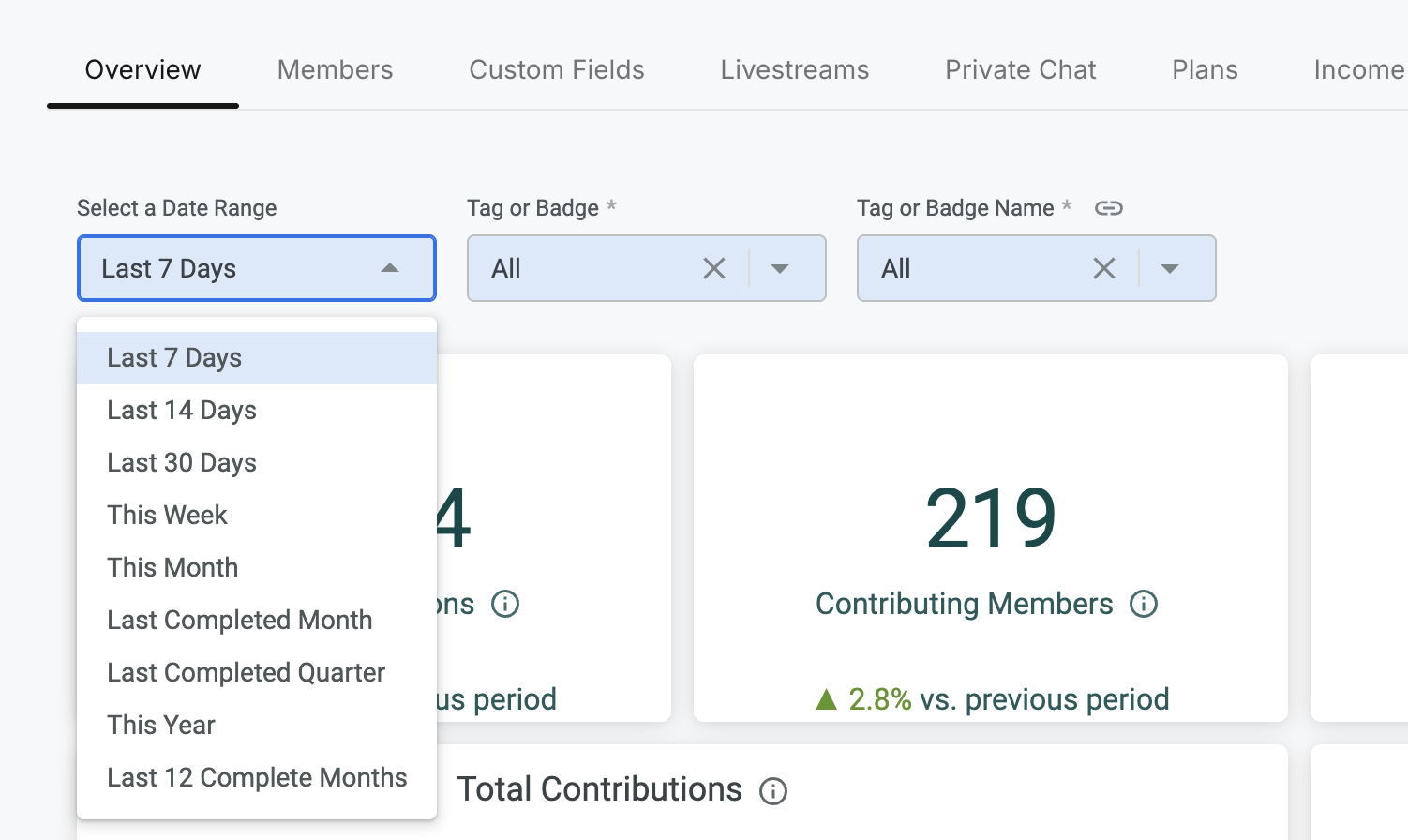Select Last 30 Days from list

[x=182, y=463]
